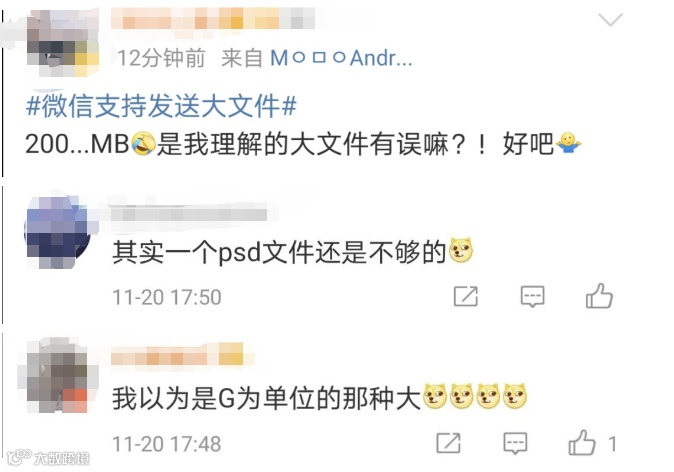Like the psd文件 comment
Image resolution: width=674 pixels, height=472 pixels.
click(x=599, y=296)
